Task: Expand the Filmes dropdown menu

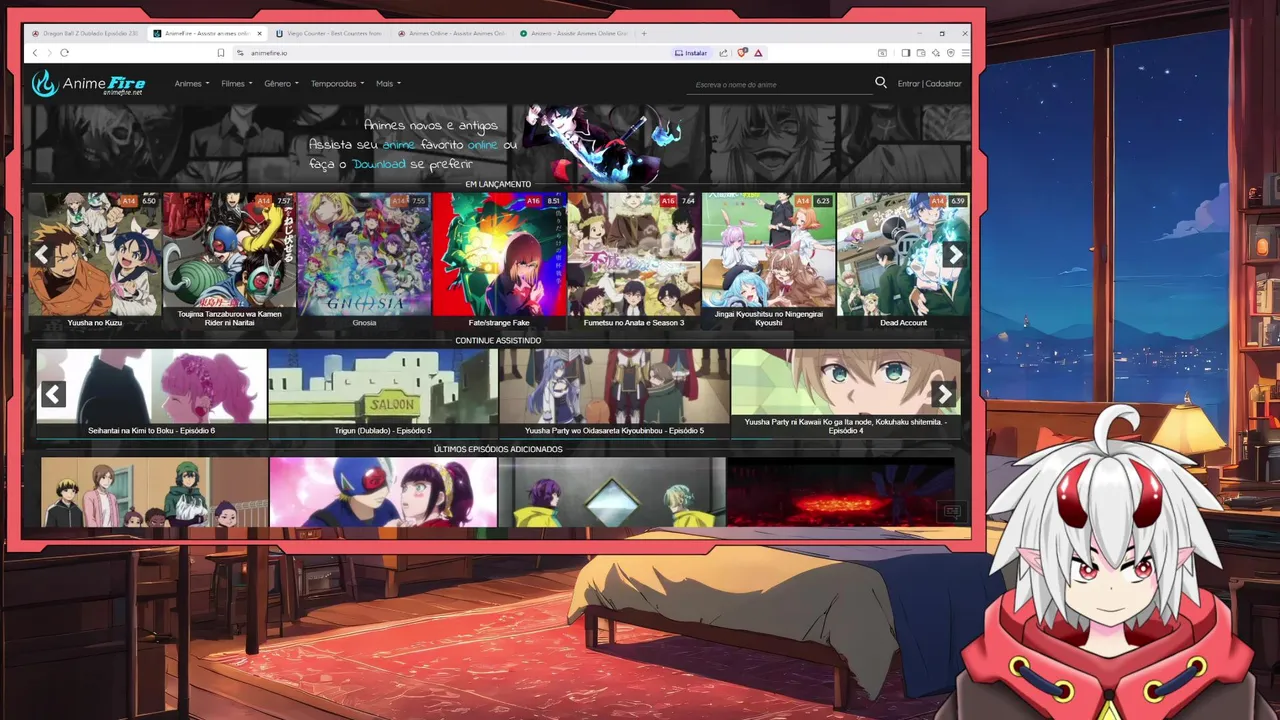Action: click(x=237, y=84)
